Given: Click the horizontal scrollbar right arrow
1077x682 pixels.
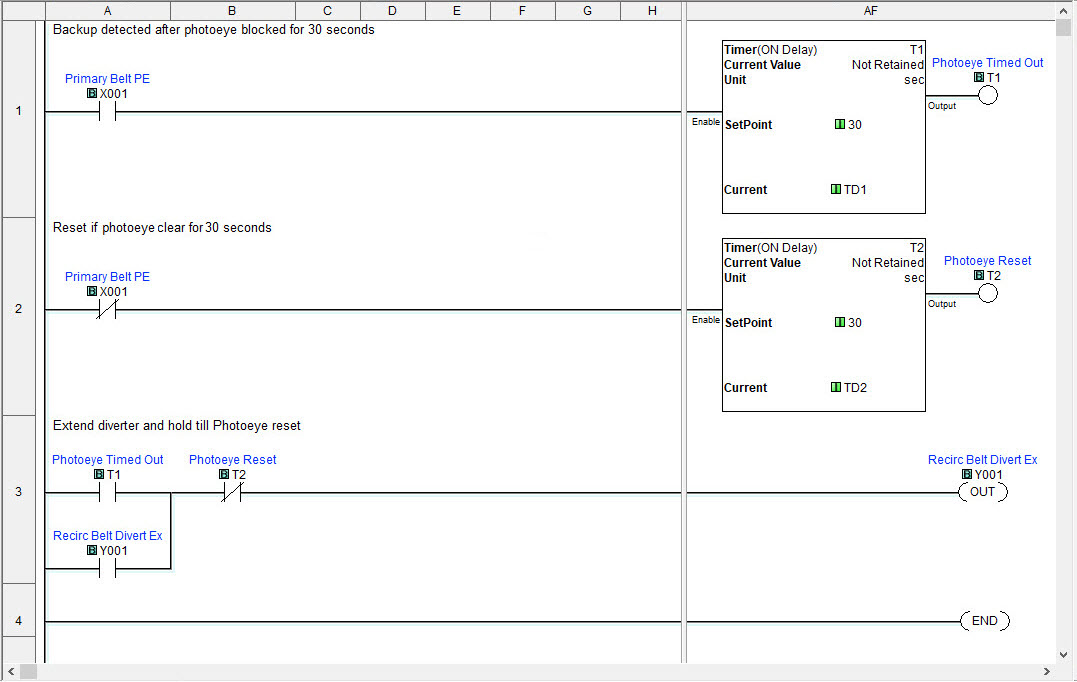Looking at the screenshot, I should click(1047, 671).
